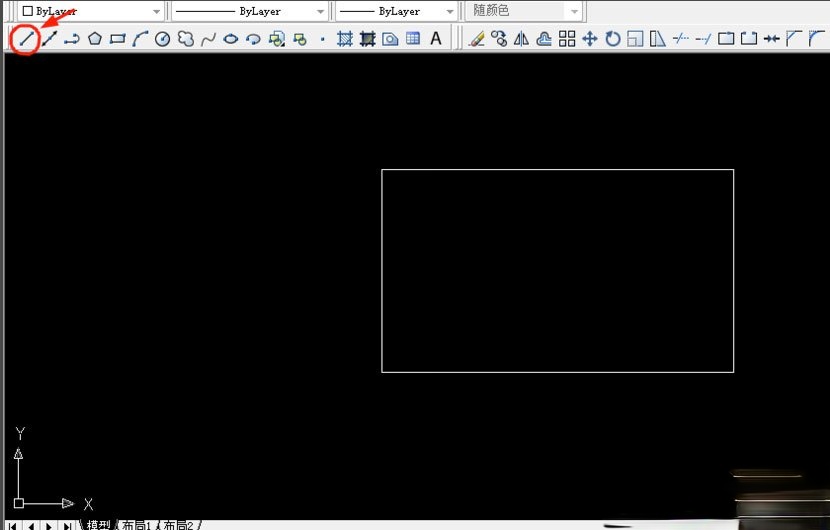Open the Gradient fill tool
The height and width of the screenshot is (530, 830).
367,39
